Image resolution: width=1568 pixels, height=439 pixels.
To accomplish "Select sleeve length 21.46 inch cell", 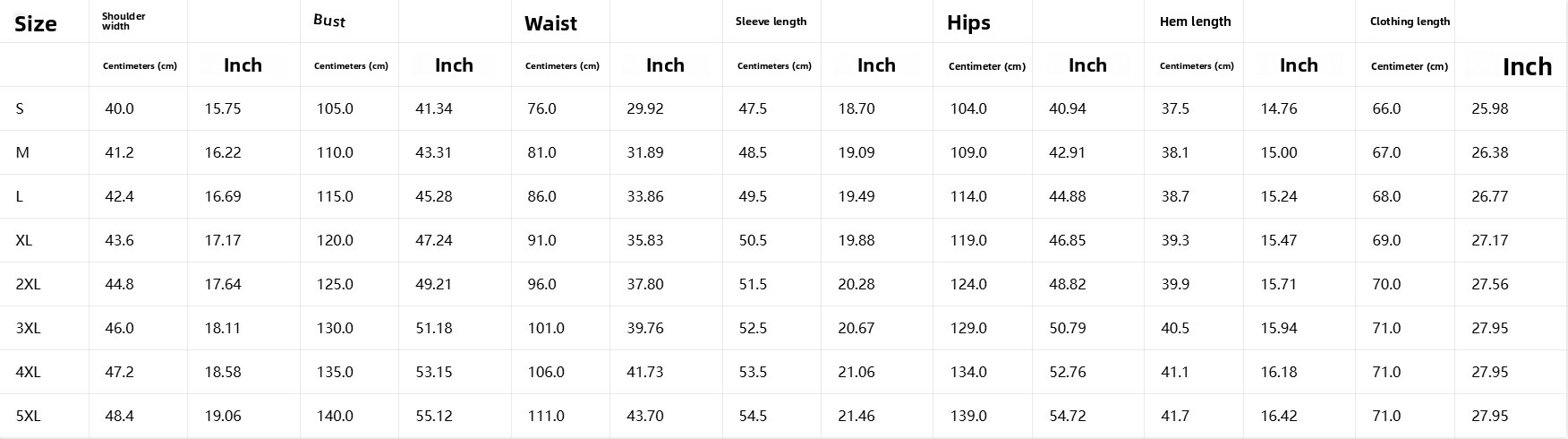I will [x=856, y=416].
